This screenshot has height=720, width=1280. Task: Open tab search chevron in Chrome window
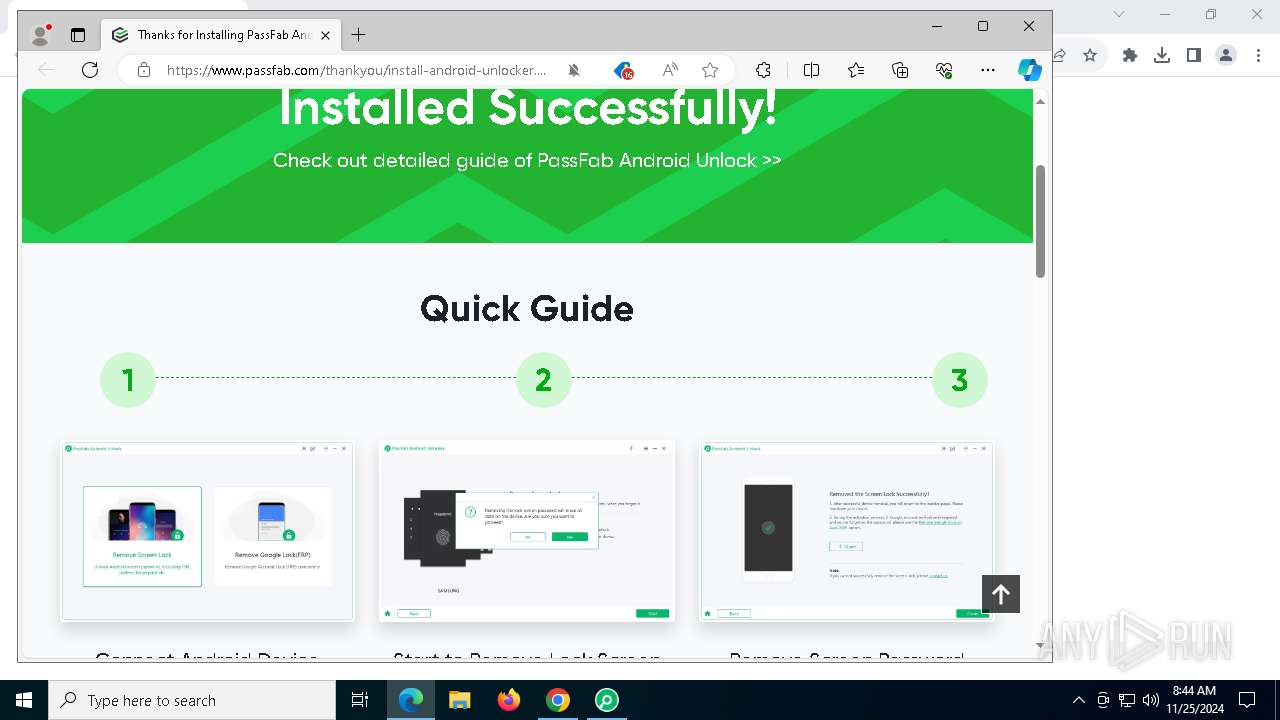click(1119, 14)
